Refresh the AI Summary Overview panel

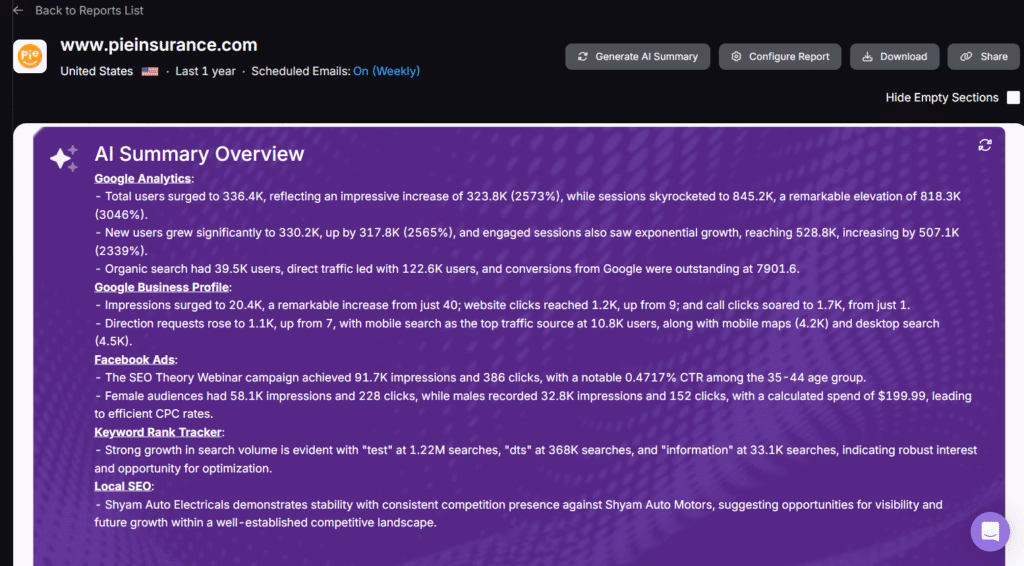(985, 145)
